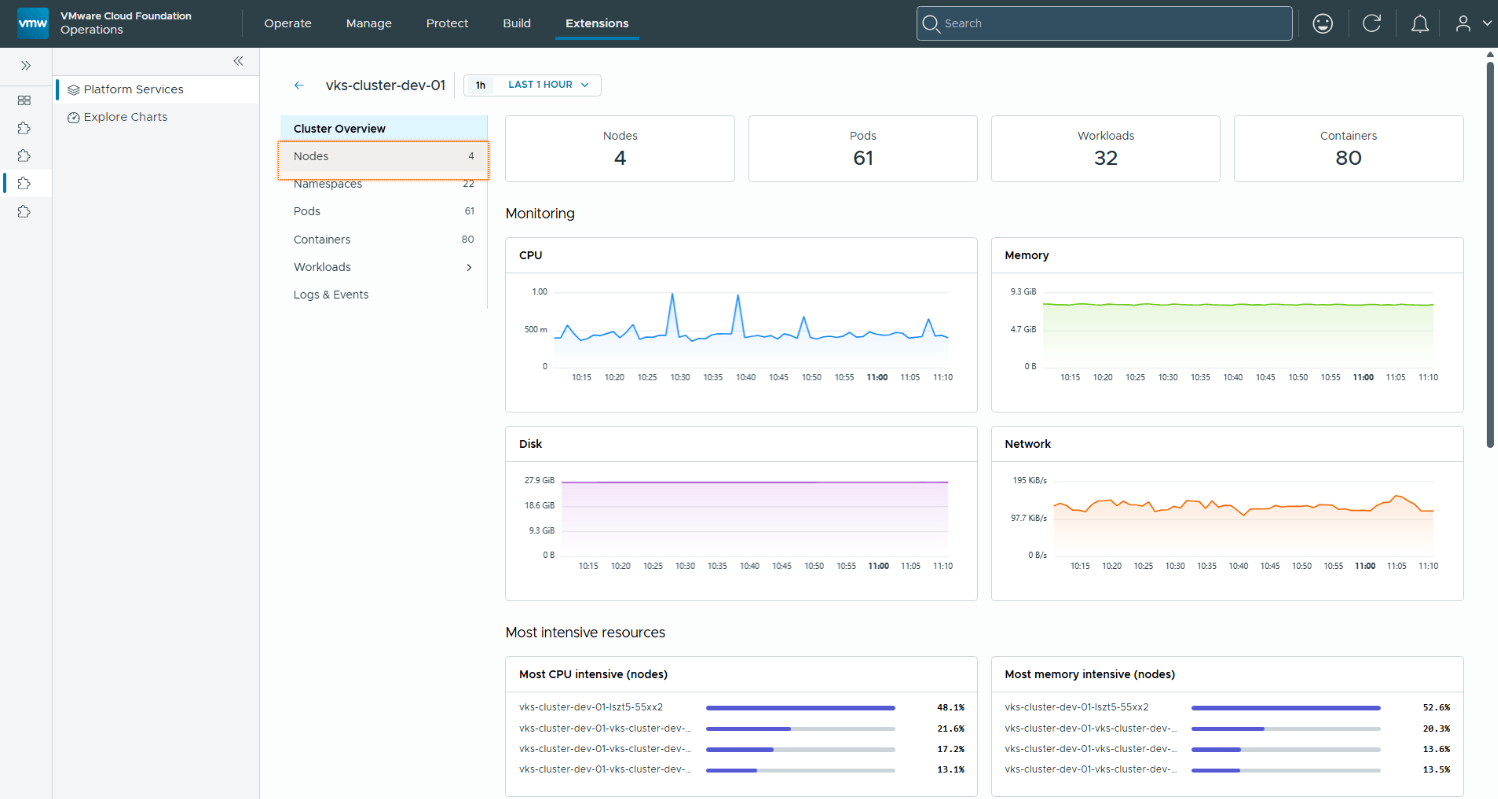Click the Pods summary card
The width and height of the screenshot is (1498, 799).
(x=863, y=149)
